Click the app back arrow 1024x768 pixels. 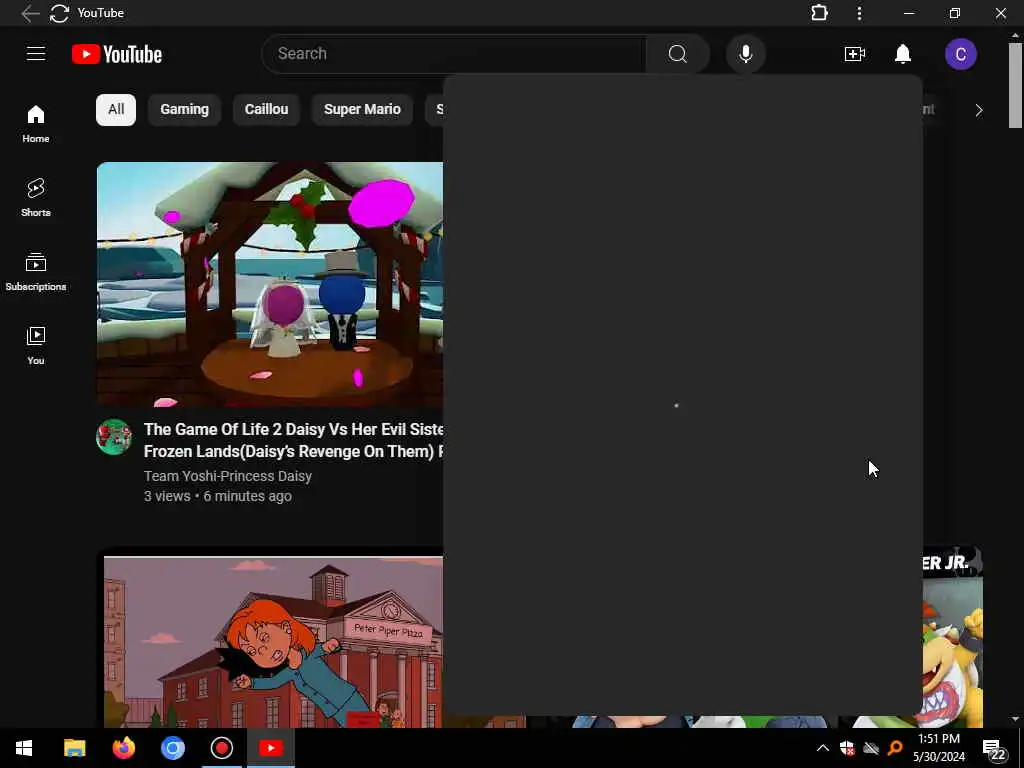pyautogui.click(x=30, y=13)
